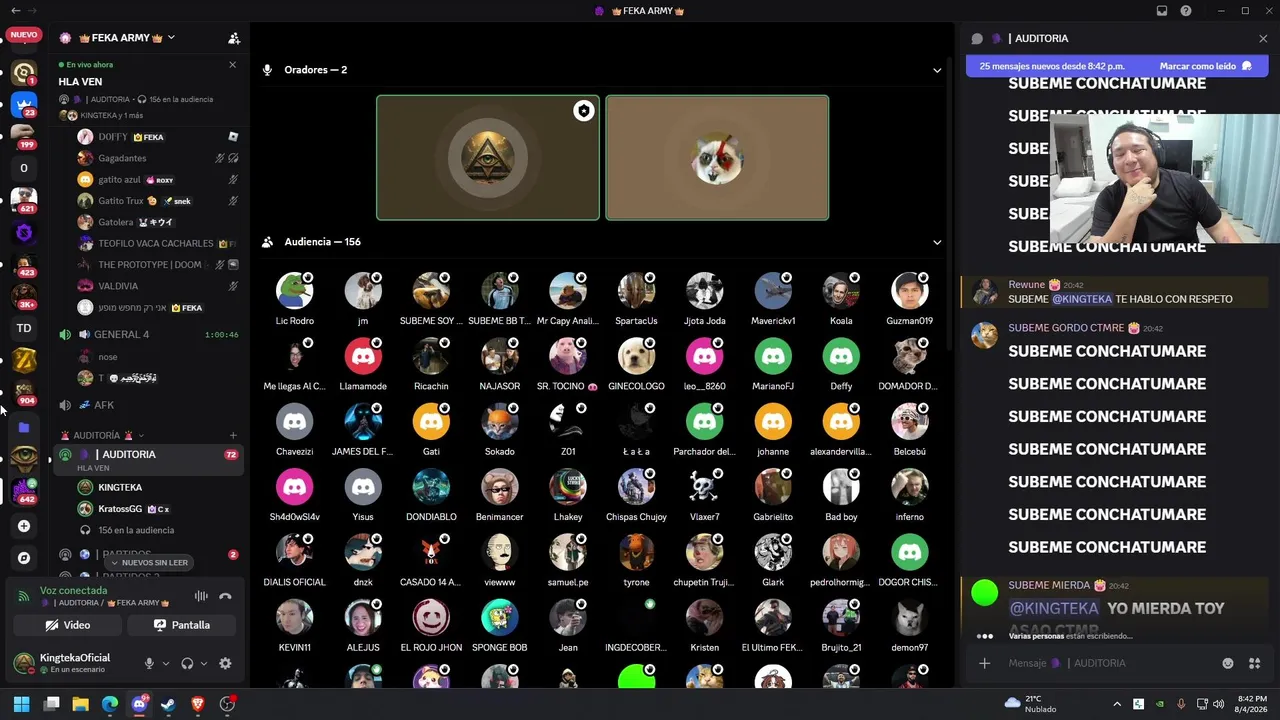Disconnect from voice with the hang-up icon
1280x720 pixels.
[225, 596]
